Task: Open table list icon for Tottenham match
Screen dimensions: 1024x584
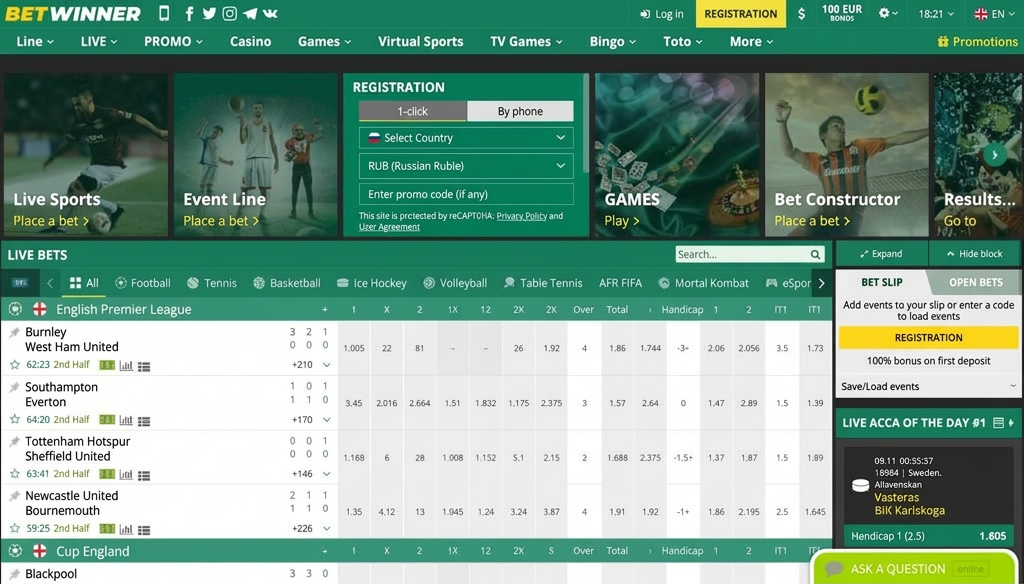Action: [x=144, y=475]
